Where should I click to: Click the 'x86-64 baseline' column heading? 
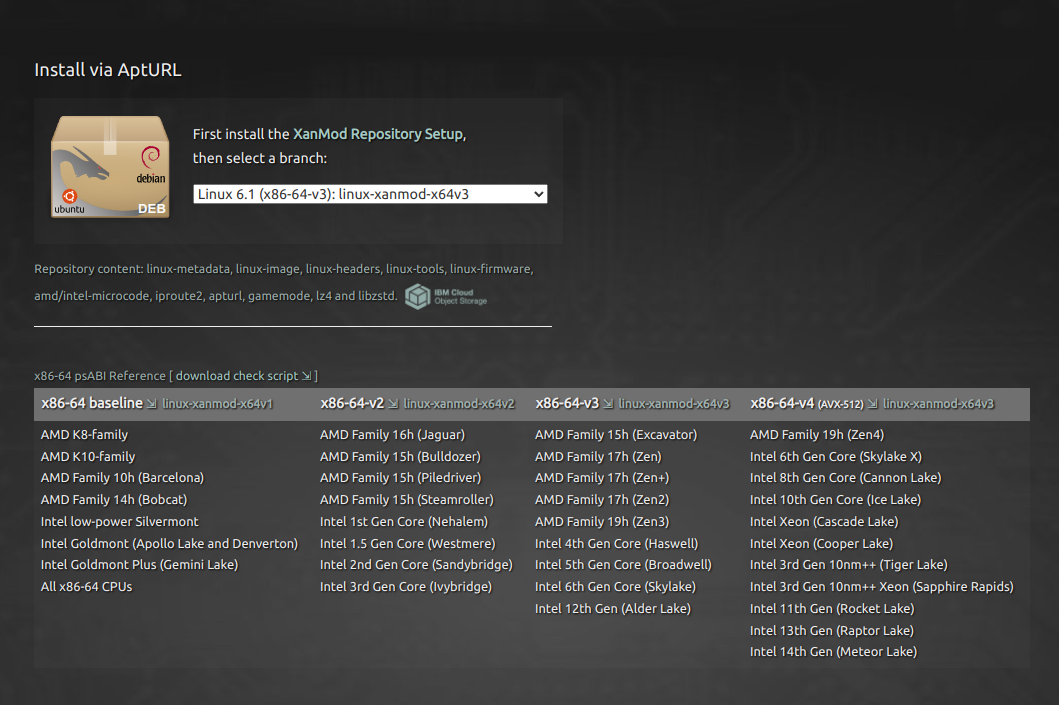(x=92, y=403)
